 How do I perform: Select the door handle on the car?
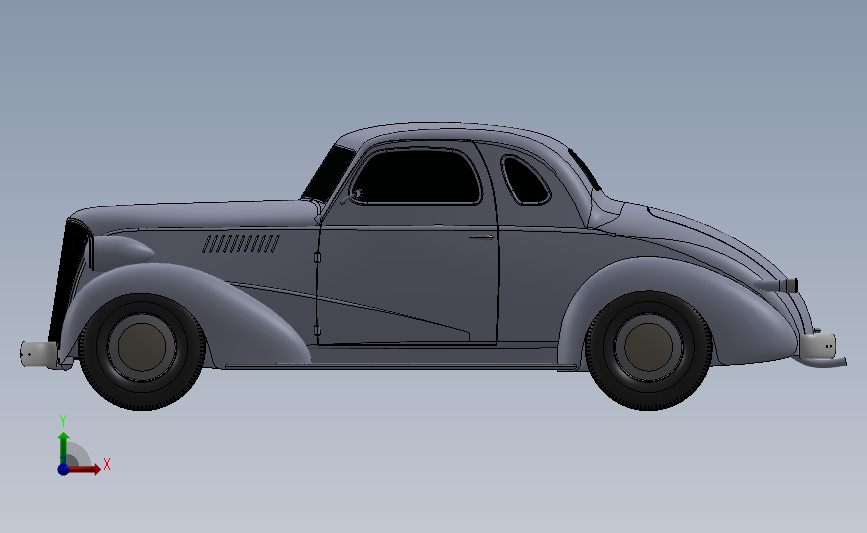[x=481, y=238]
